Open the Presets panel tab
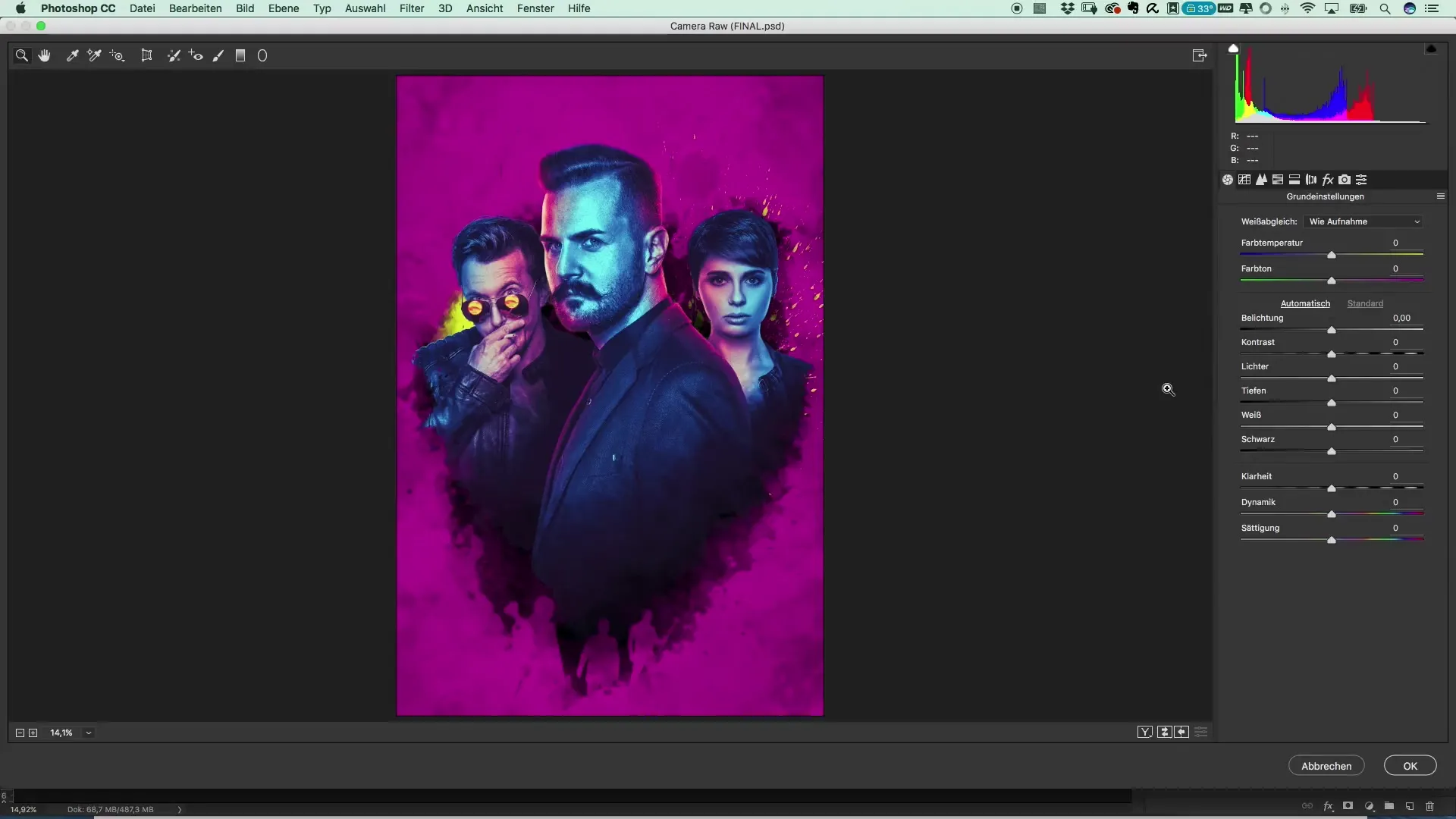 pyautogui.click(x=1361, y=180)
